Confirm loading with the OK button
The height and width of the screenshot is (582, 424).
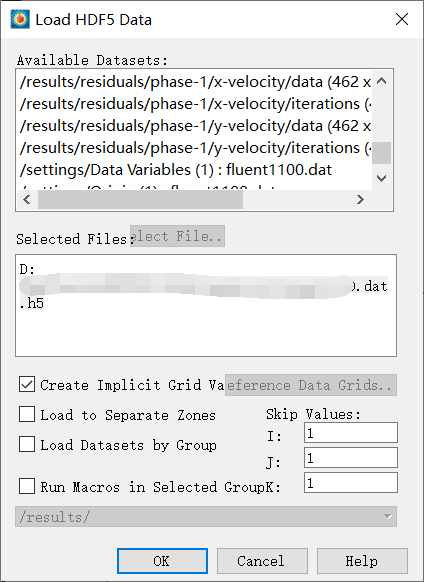(162, 561)
